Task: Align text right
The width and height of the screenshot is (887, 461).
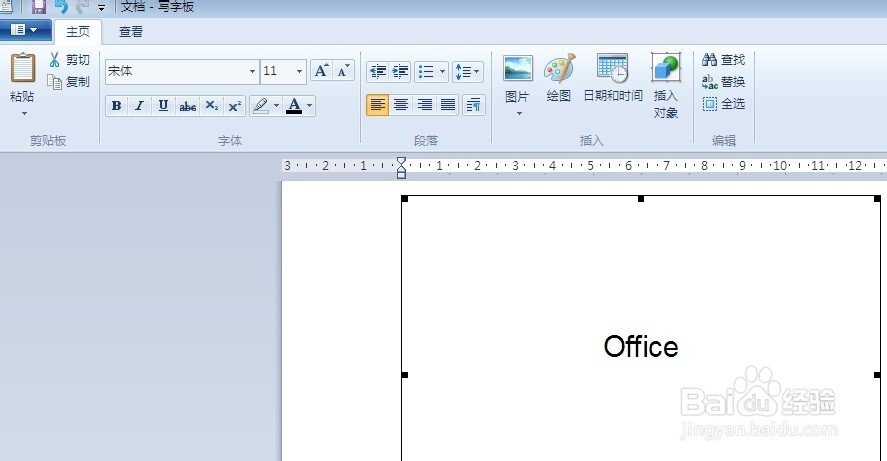Action: 425,105
